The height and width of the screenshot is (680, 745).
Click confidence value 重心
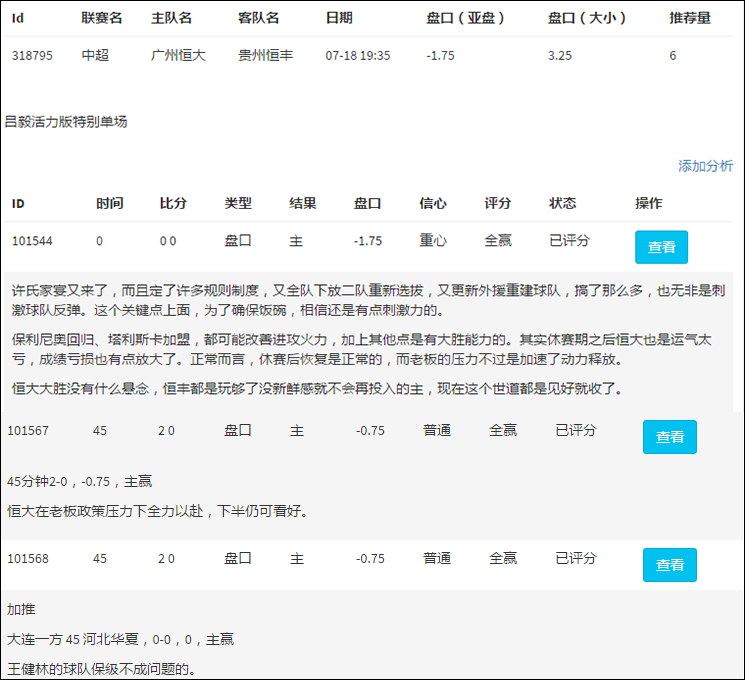coord(433,240)
